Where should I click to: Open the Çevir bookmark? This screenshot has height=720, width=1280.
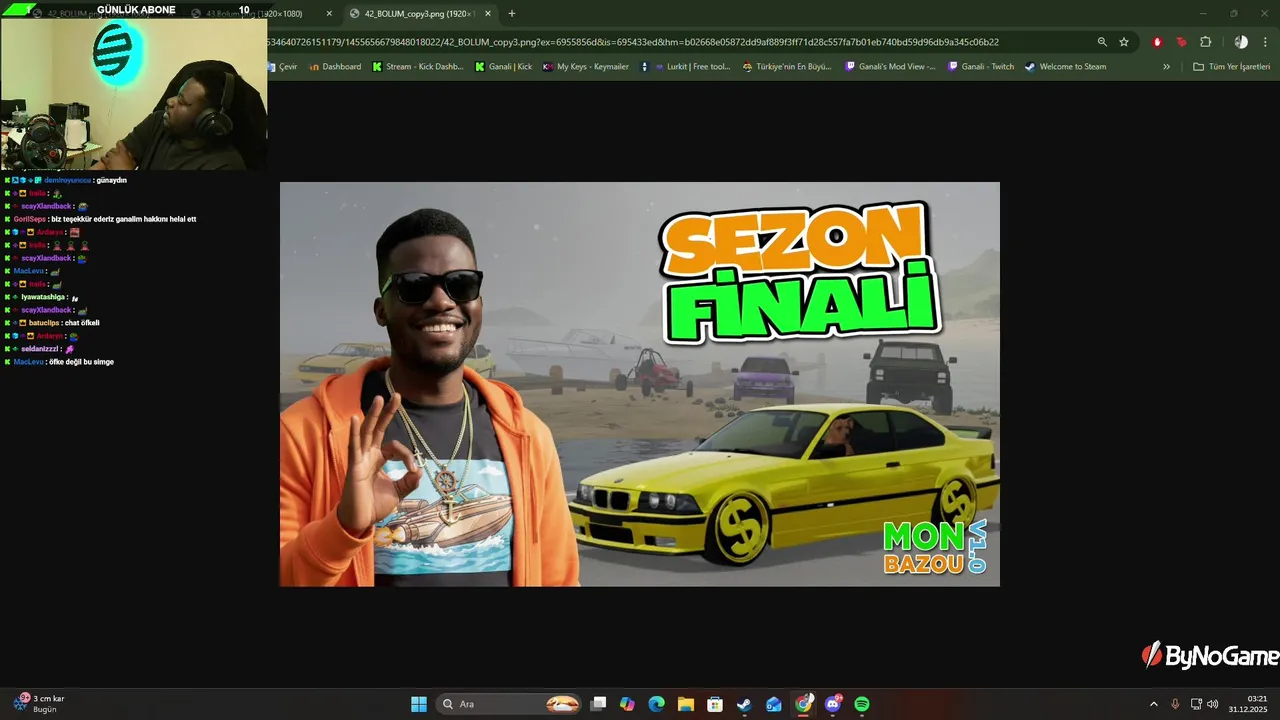(282, 67)
